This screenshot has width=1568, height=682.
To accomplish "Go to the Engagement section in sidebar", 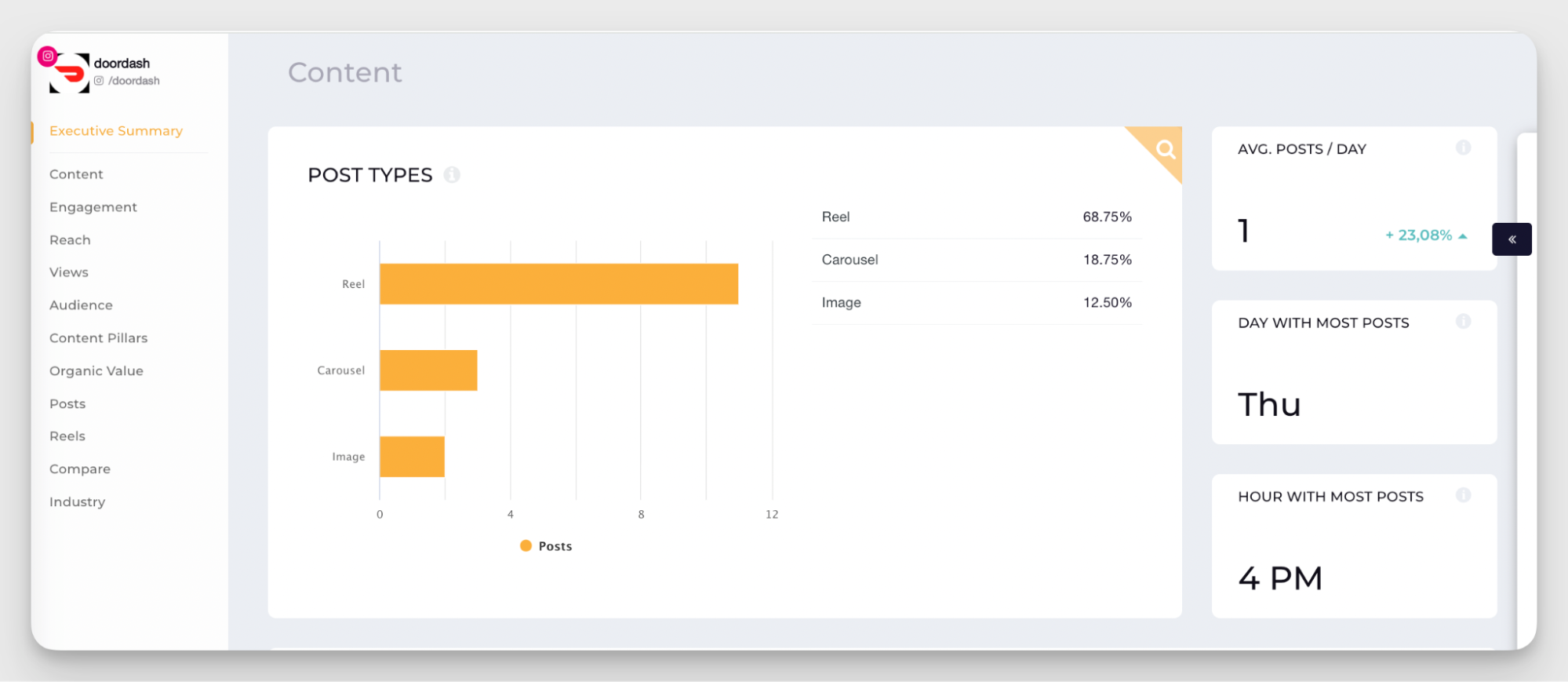I will coord(93,207).
